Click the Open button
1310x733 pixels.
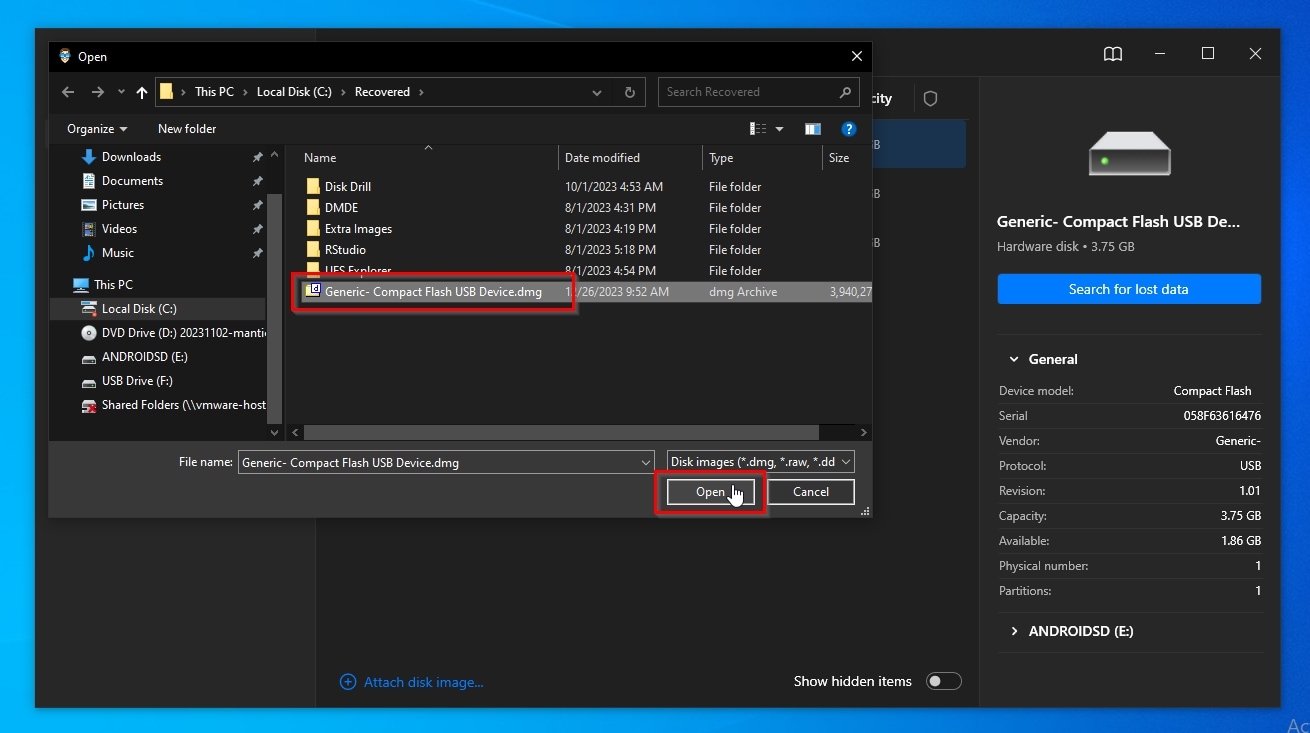(711, 492)
